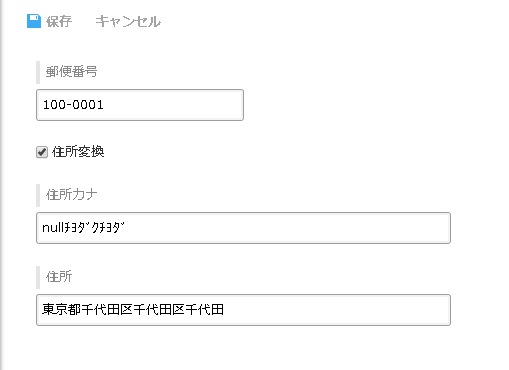Image resolution: width=509 pixels, height=370 pixels.
Task: Click the gray bar beside 郵便番号 heading
Action: (x=38, y=72)
